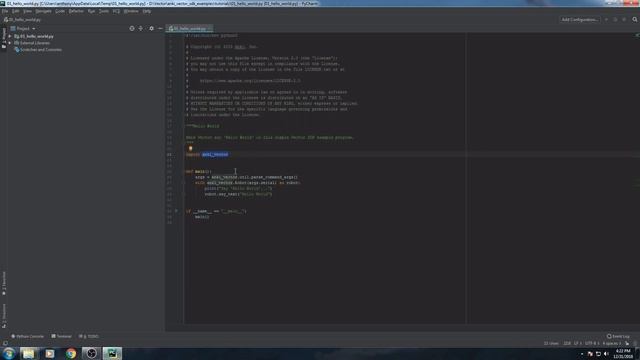Expand the 01_hello_world.py tree node
Image resolution: width=640 pixels, height=360 pixels.
click(x=10, y=36)
